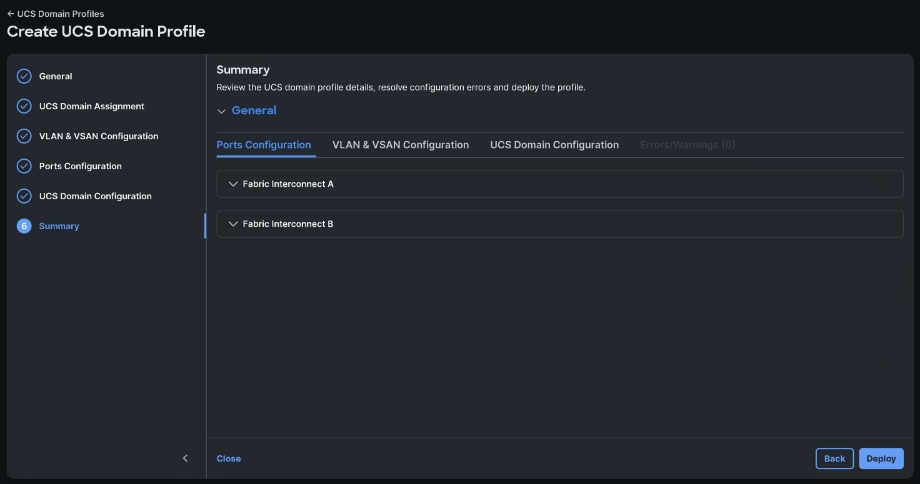Click the UCS Domain Configuration checkmark icon

(x=24, y=196)
